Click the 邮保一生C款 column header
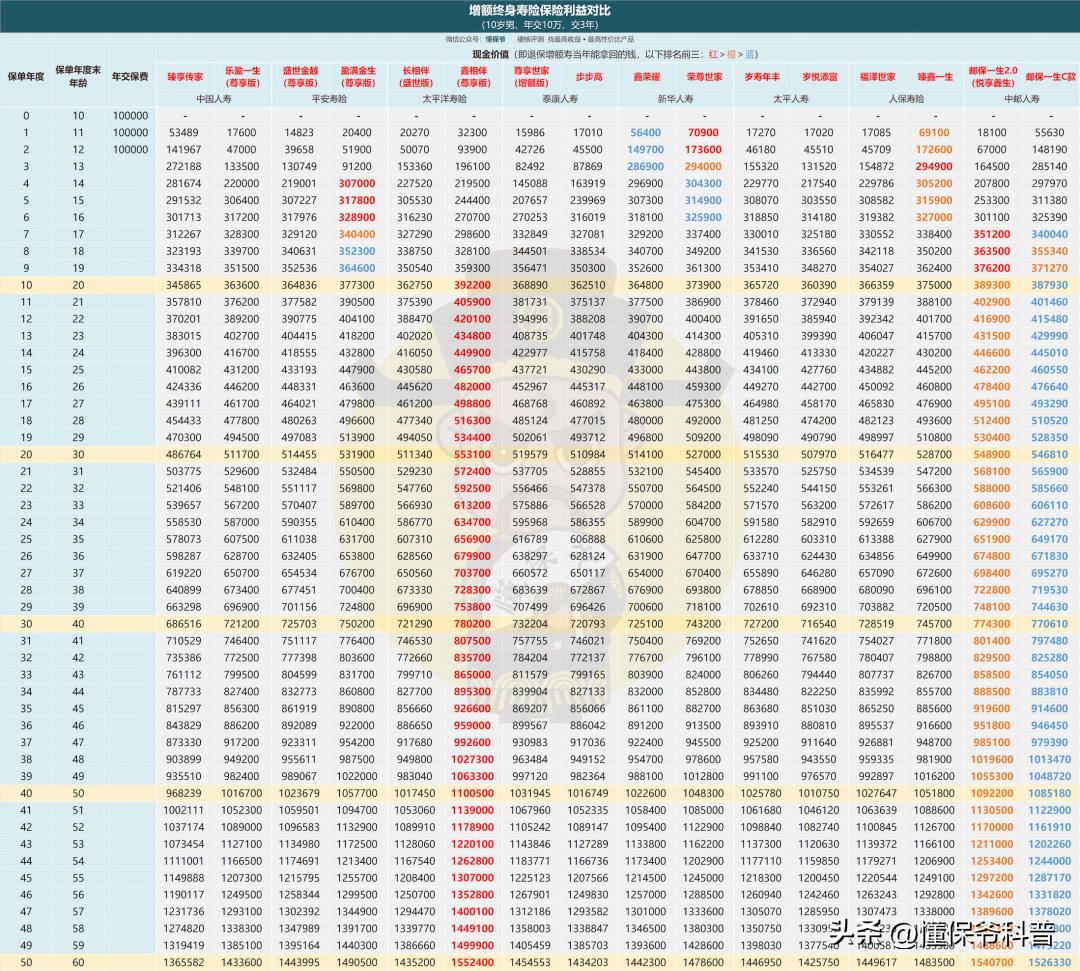This screenshot has width=1080, height=971. pos(1049,76)
